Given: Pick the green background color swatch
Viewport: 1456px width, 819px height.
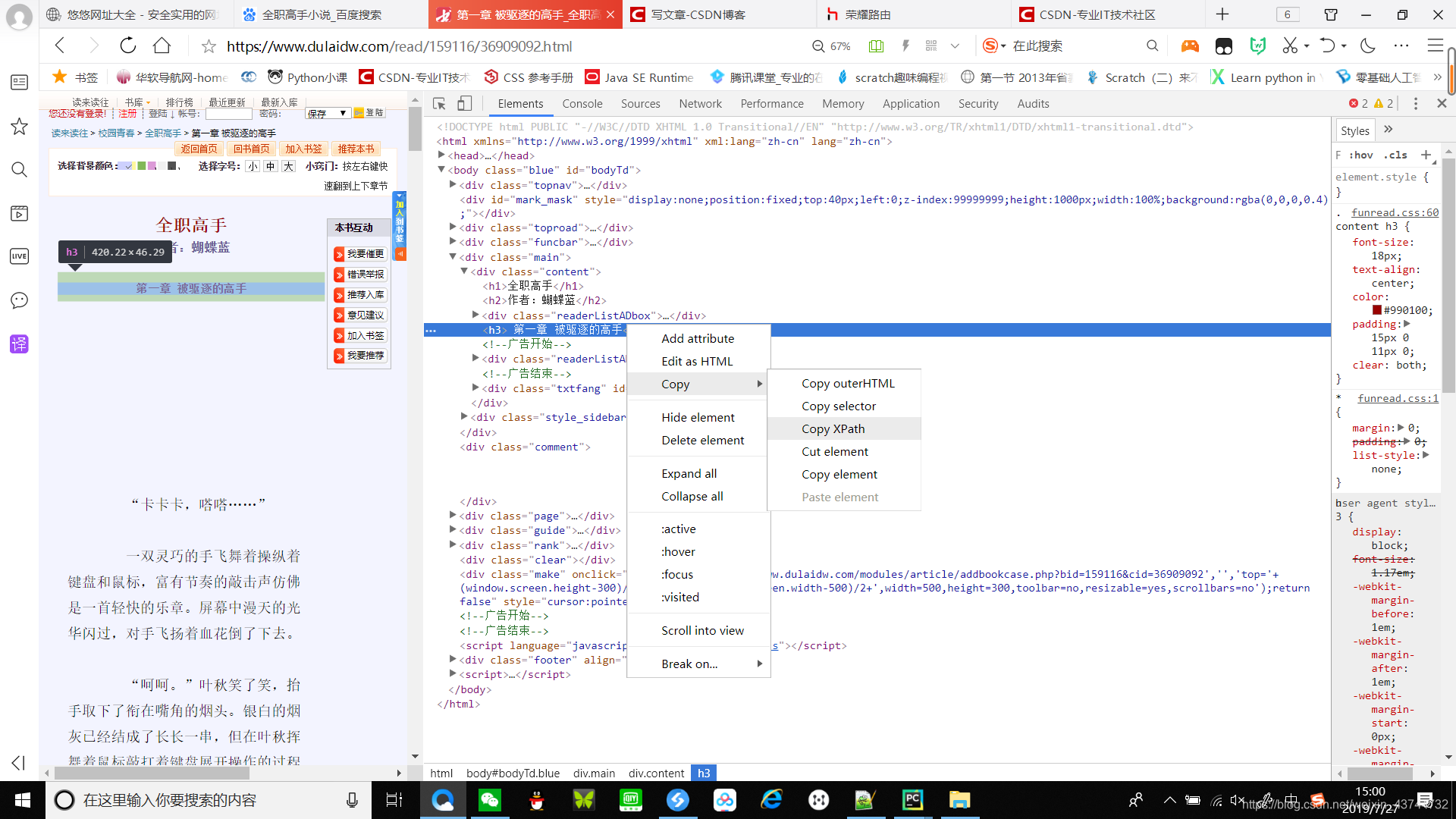Looking at the screenshot, I should tap(141, 166).
